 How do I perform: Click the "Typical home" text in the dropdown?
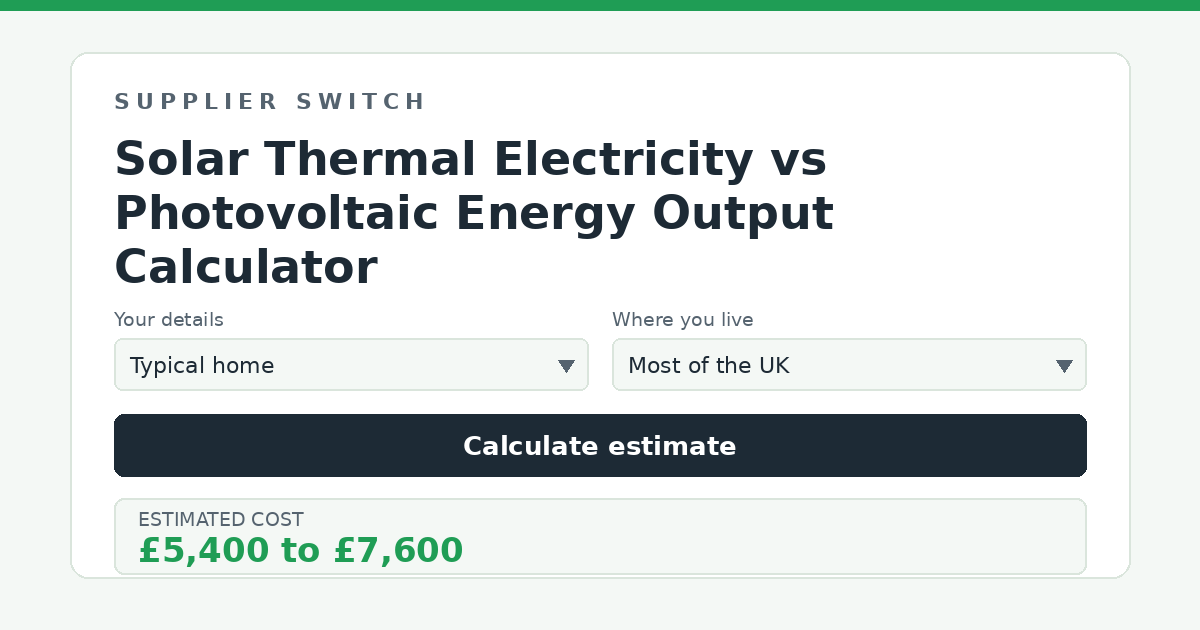[x=202, y=366]
